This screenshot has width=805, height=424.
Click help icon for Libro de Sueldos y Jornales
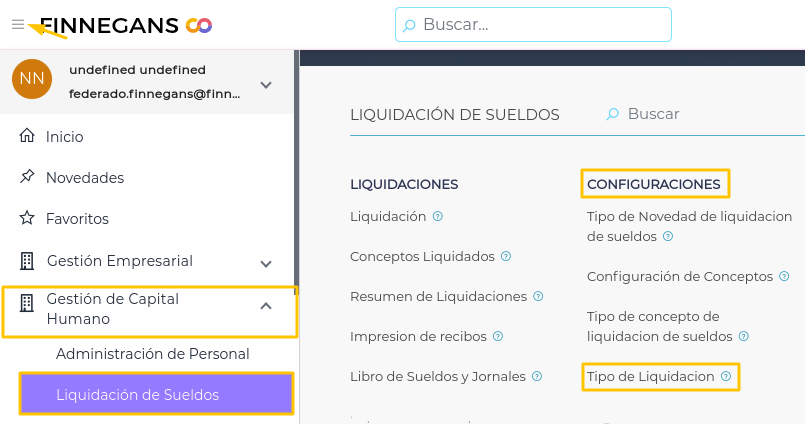[537, 377]
